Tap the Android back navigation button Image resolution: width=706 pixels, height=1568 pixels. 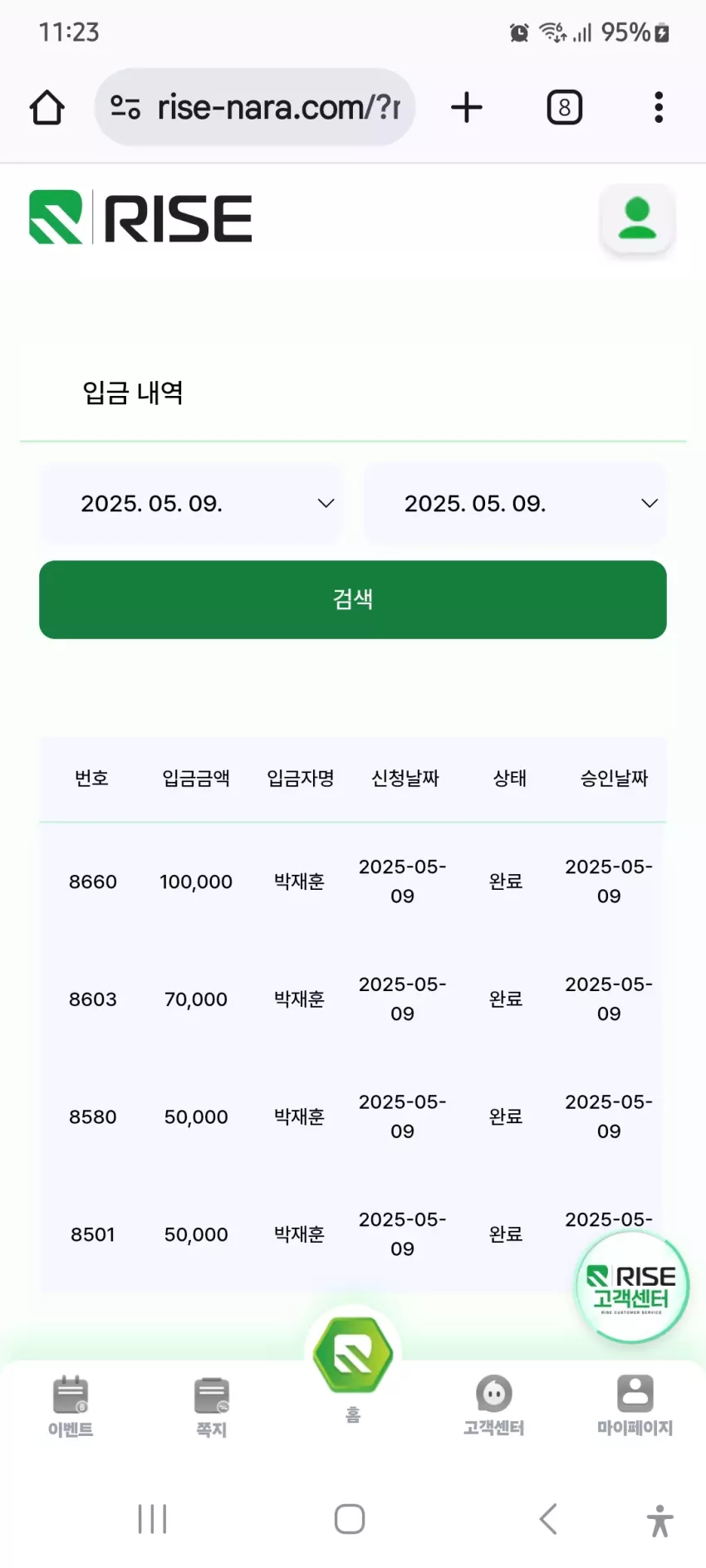[548, 1519]
